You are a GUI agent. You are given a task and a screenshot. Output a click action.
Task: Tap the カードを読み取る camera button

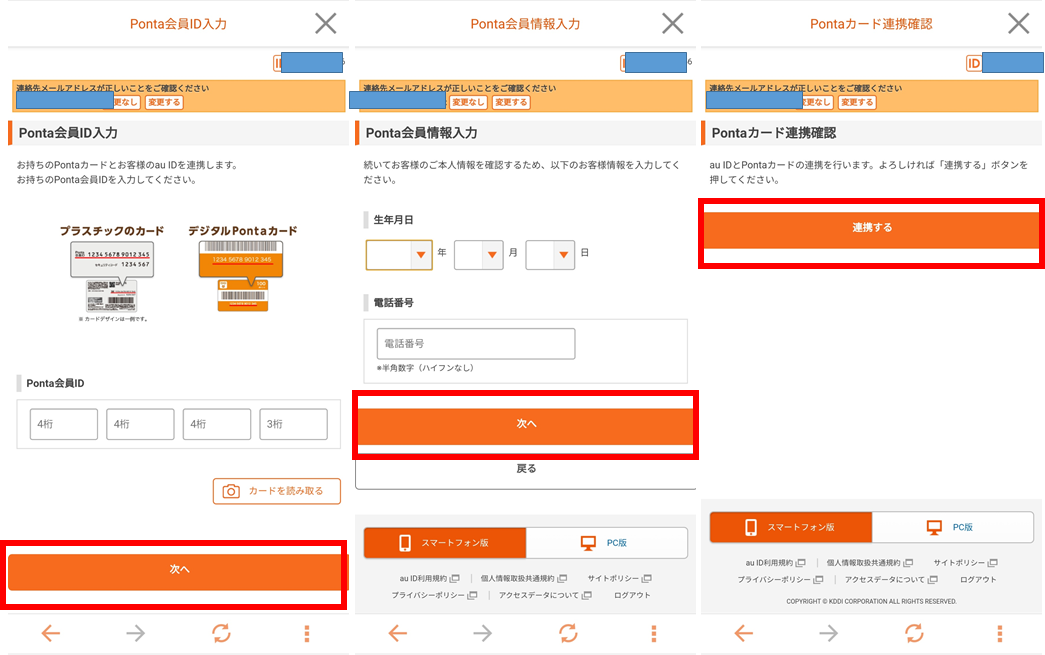tap(277, 491)
